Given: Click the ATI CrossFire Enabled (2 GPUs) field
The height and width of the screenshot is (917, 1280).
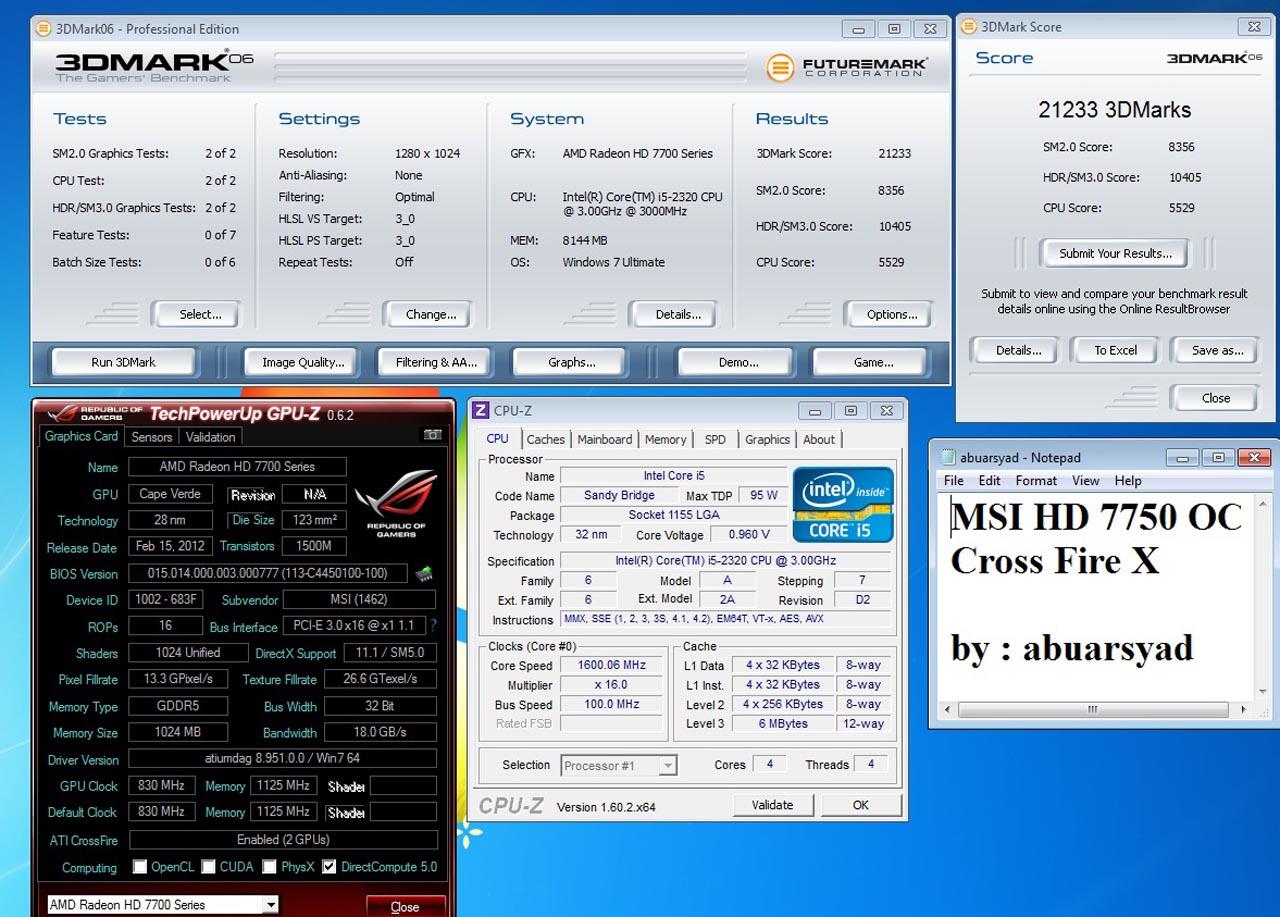Looking at the screenshot, I should pyautogui.click(x=282, y=839).
